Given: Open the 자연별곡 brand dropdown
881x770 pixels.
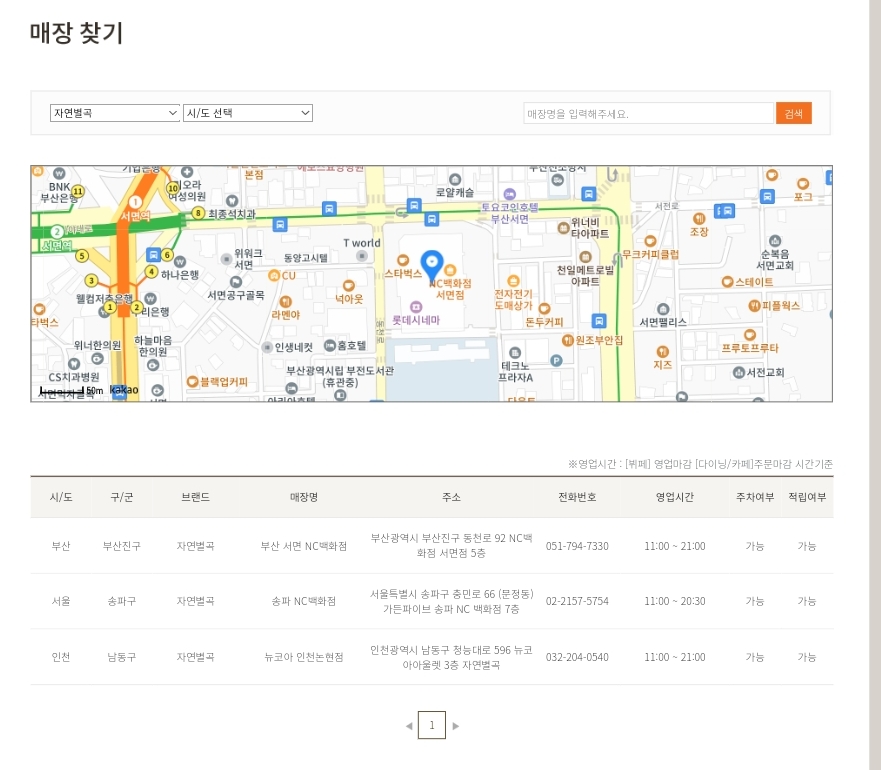Looking at the screenshot, I should (115, 113).
